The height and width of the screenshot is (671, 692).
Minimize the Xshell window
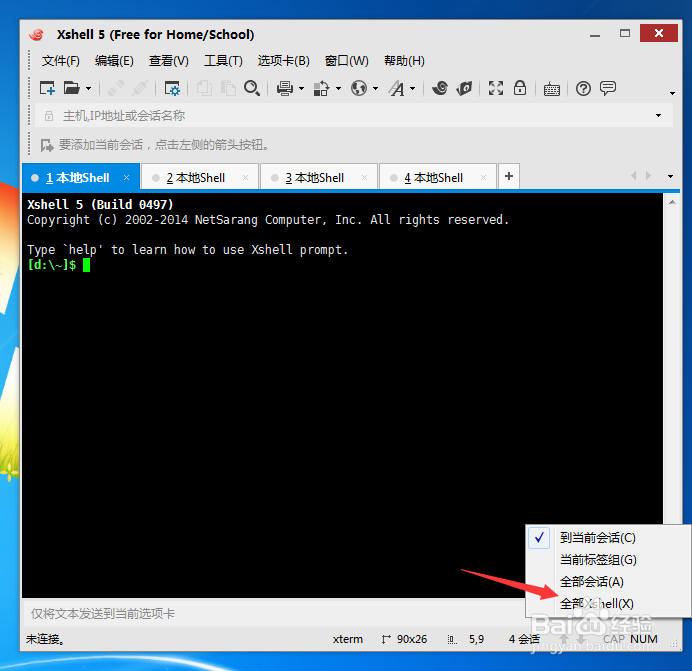tap(595, 34)
